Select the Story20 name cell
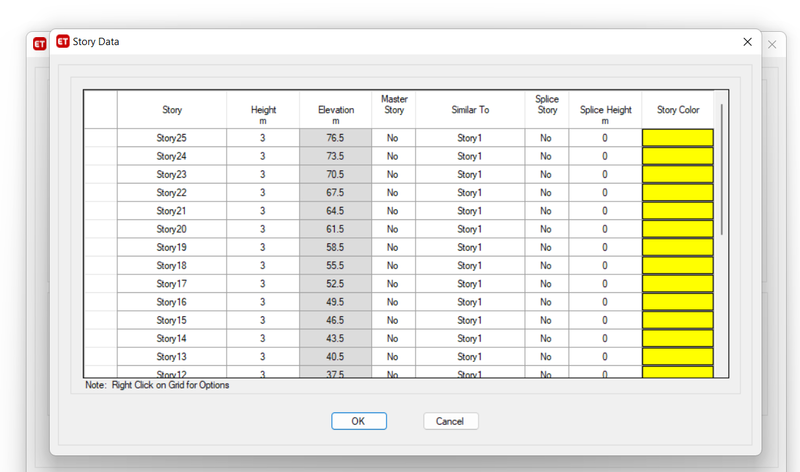The width and height of the screenshot is (800, 472). click(172, 229)
